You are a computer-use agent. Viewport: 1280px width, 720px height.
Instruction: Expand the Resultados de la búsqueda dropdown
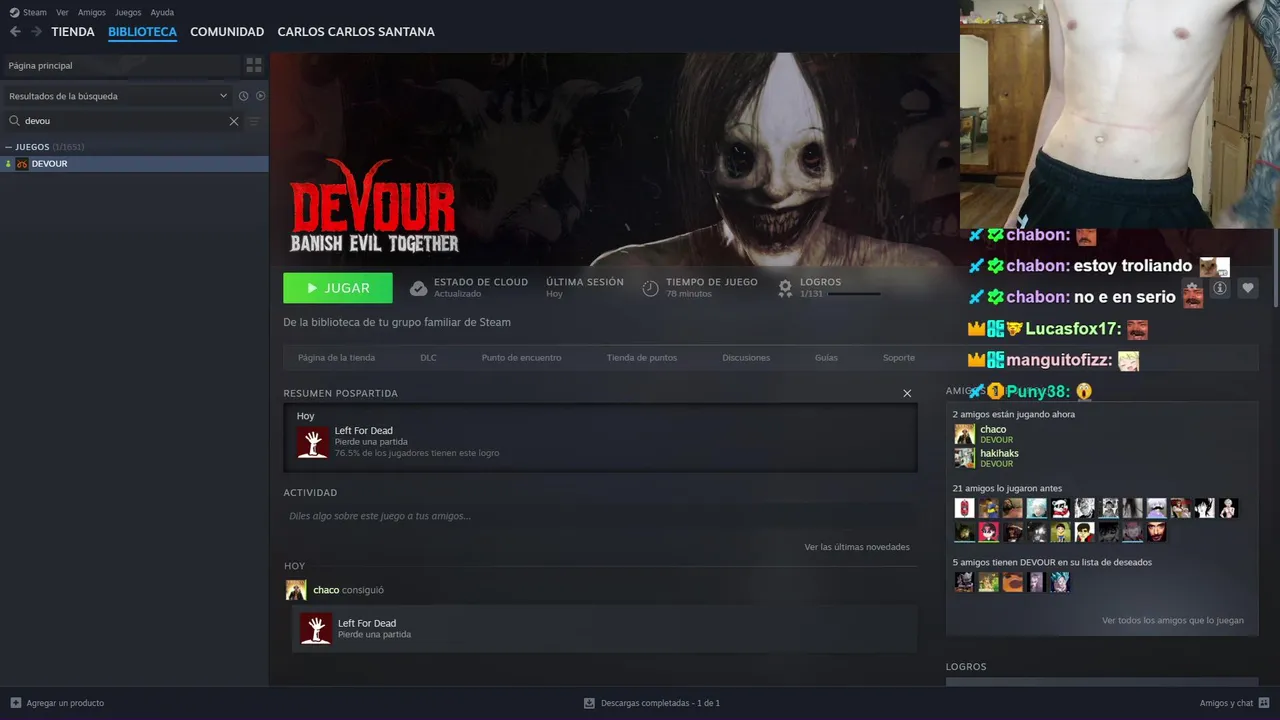pyautogui.click(x=118, y=96)
